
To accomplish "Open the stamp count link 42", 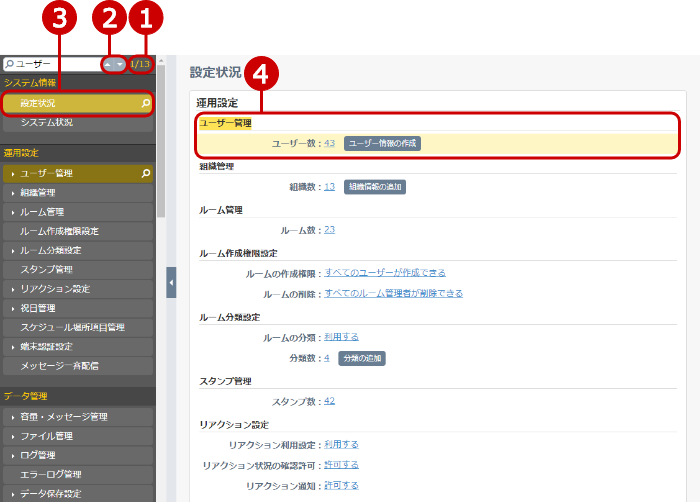I will (329, 401).
